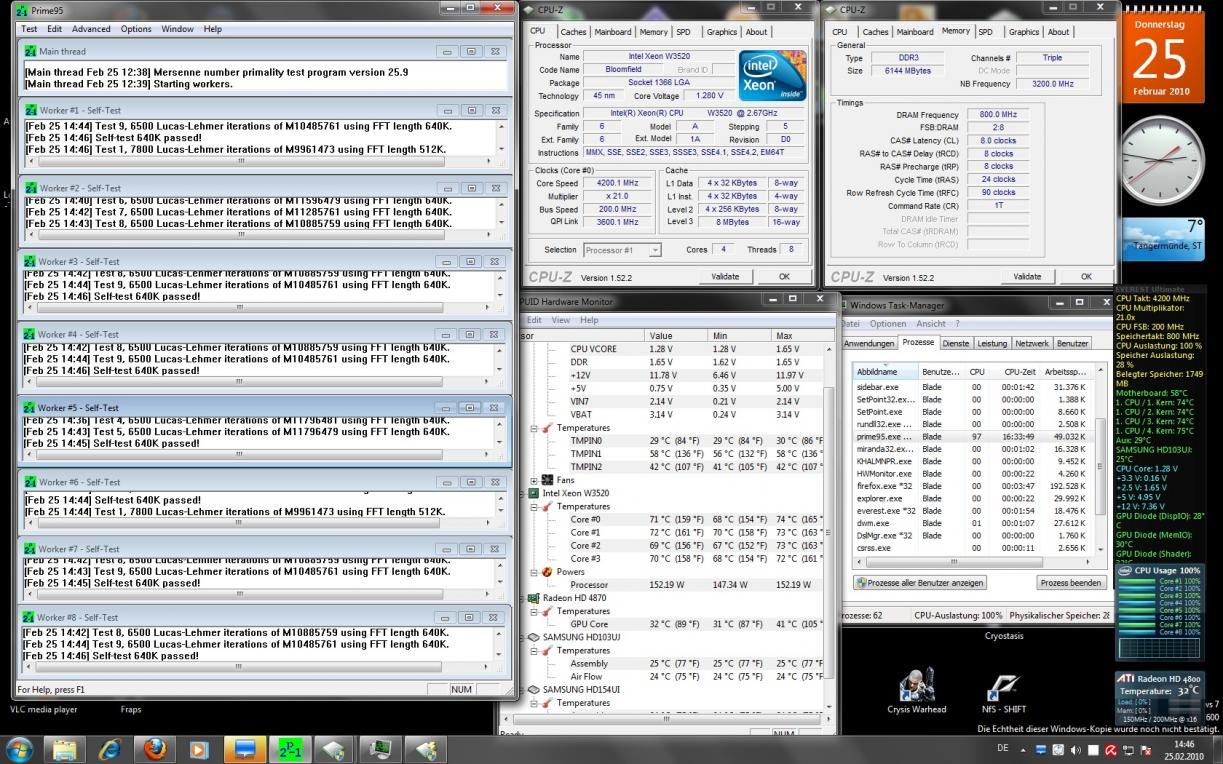Click Fans icon in HWMonitor tree
Viewport: 1223px width, 764px height.
point(546,480)
